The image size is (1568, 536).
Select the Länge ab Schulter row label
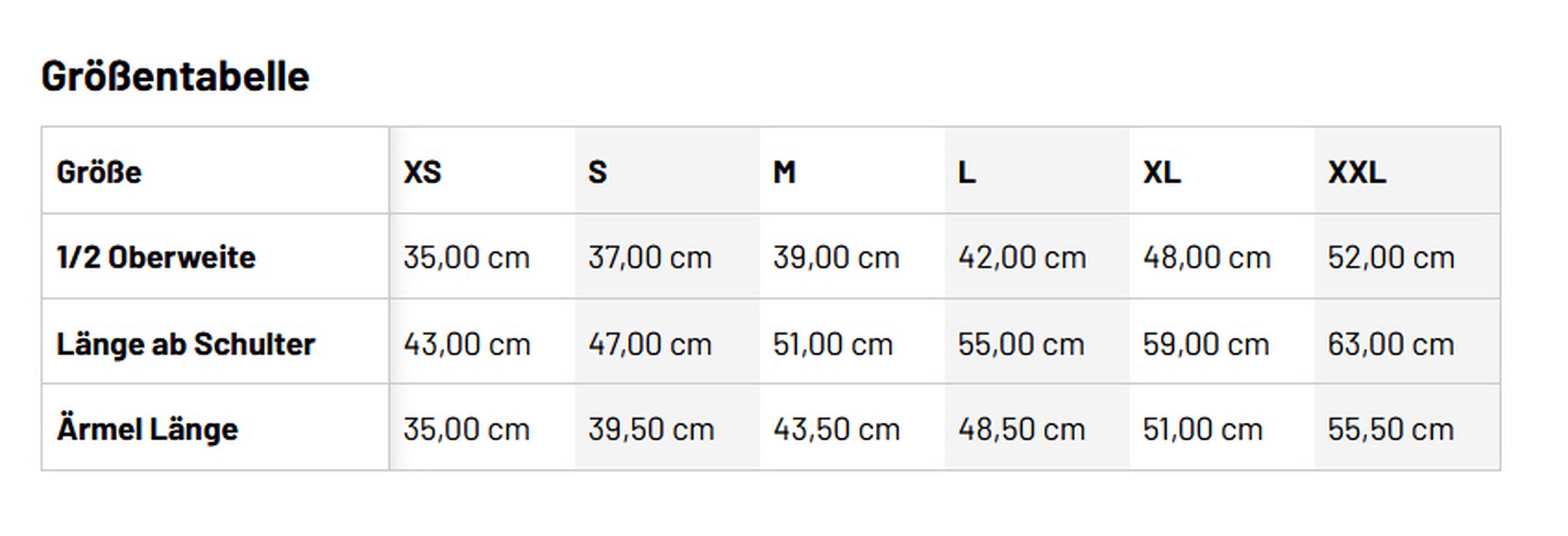[x=185, y=344]
